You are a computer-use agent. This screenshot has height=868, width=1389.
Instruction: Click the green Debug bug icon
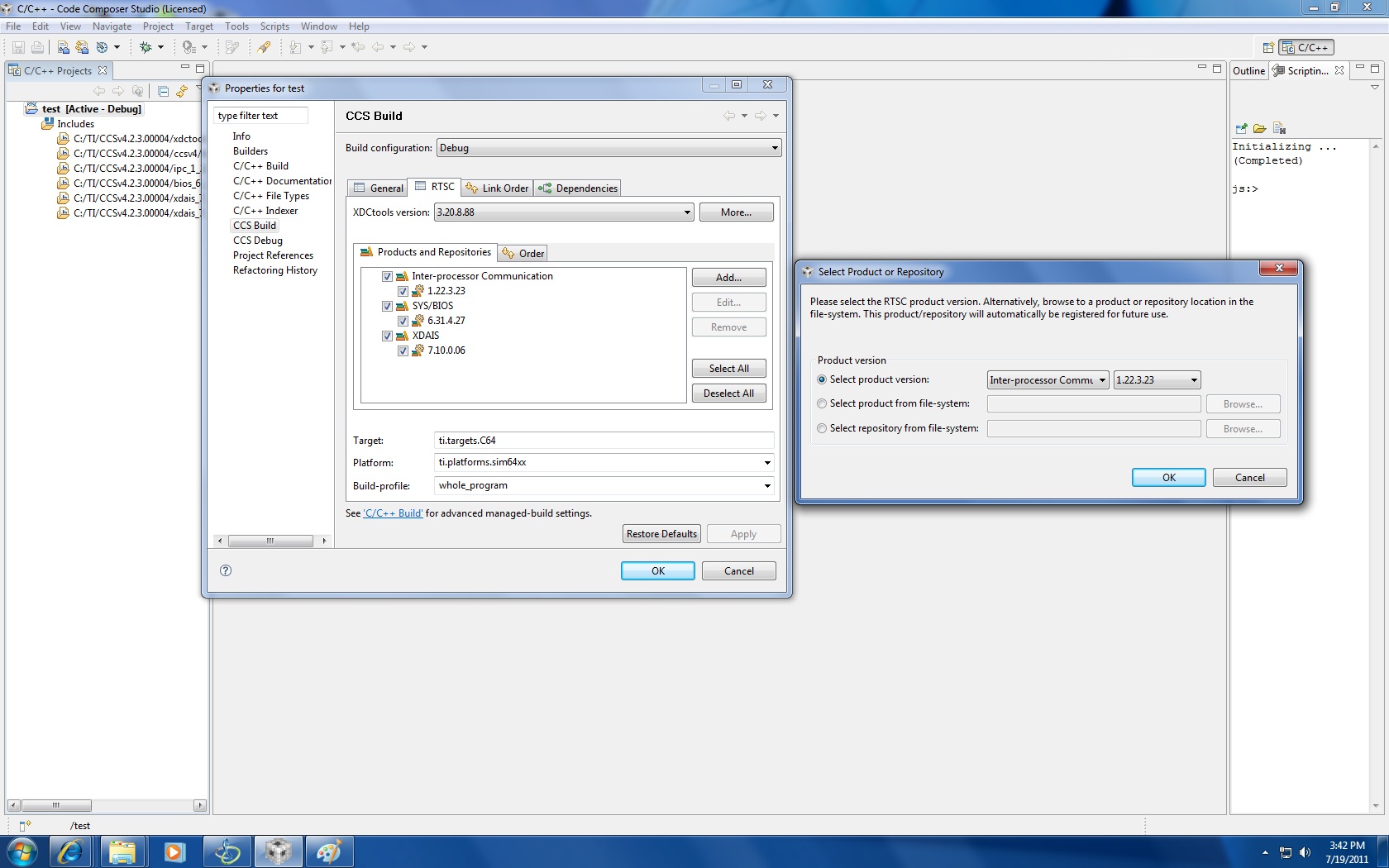(x=146, y=47)
